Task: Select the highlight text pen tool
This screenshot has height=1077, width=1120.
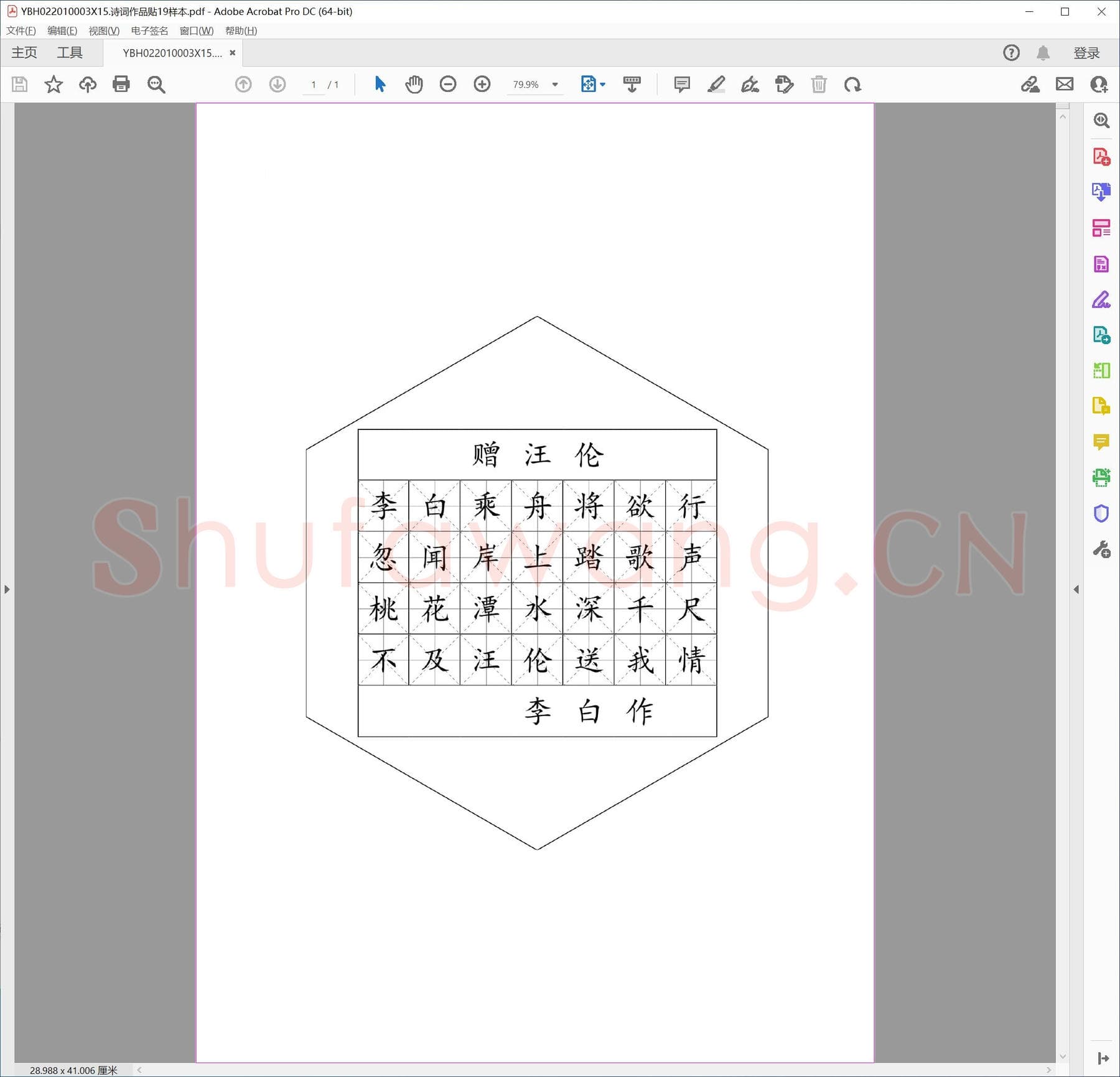Action: tap(716, 84)
